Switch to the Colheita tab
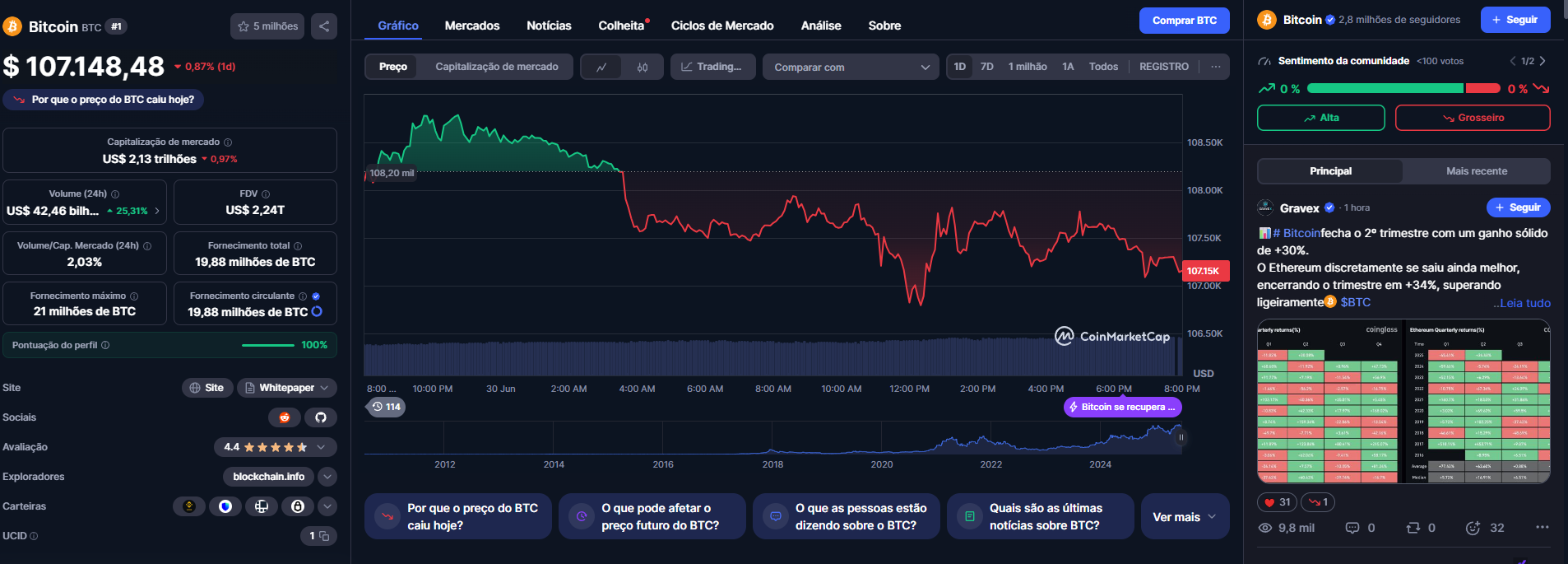This screenshot has height=564, width=1568. coord(621,26)
